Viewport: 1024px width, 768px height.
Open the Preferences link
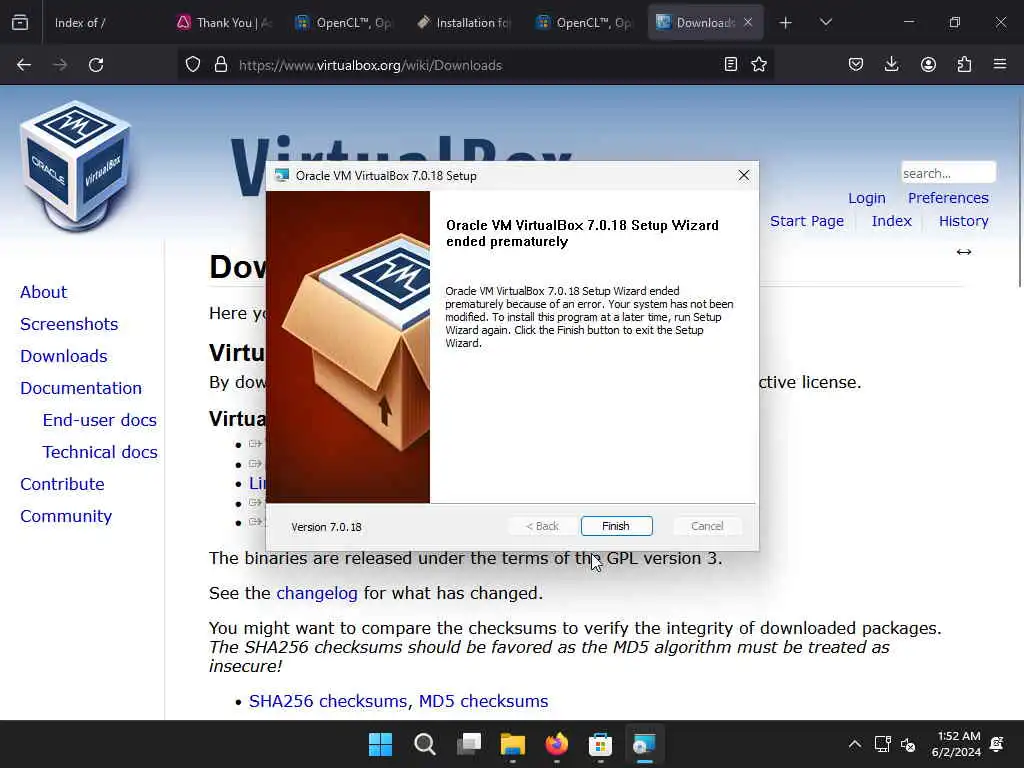(948, 198)
